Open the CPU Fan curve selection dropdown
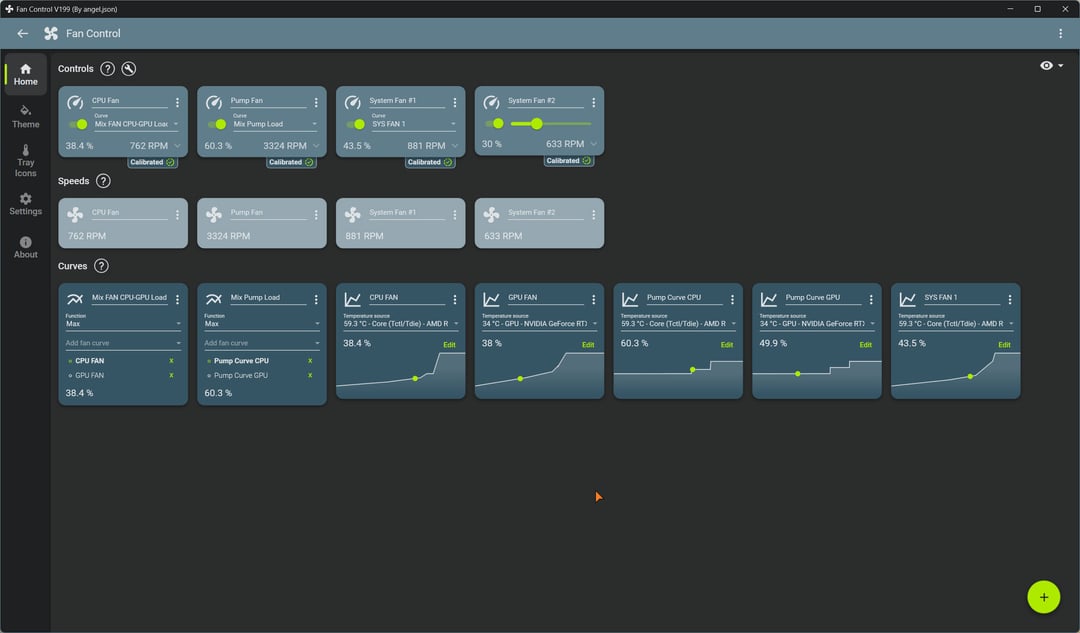1080x633 pixels. [136, 124]
